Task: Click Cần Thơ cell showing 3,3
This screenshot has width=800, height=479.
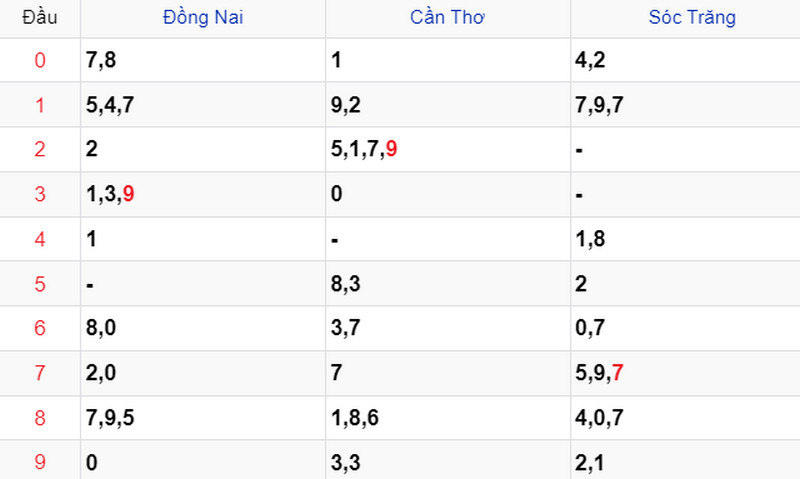Action: pyautogui.click(x=447, y=462)
